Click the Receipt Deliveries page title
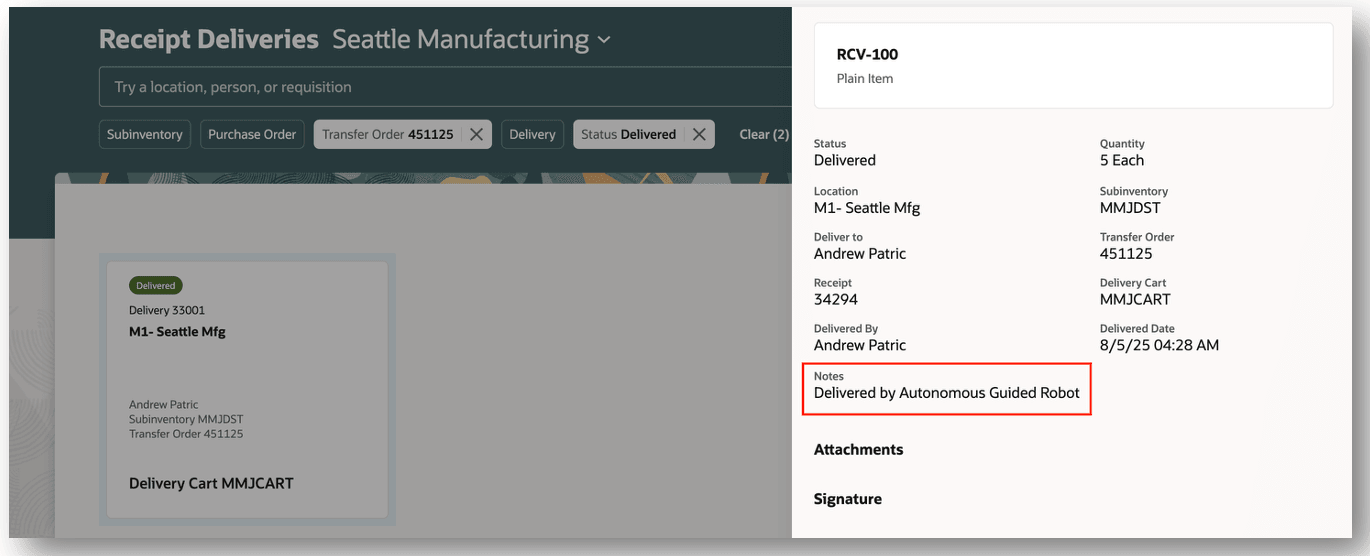Screen dimensions: 1370x556 point(208,40)
